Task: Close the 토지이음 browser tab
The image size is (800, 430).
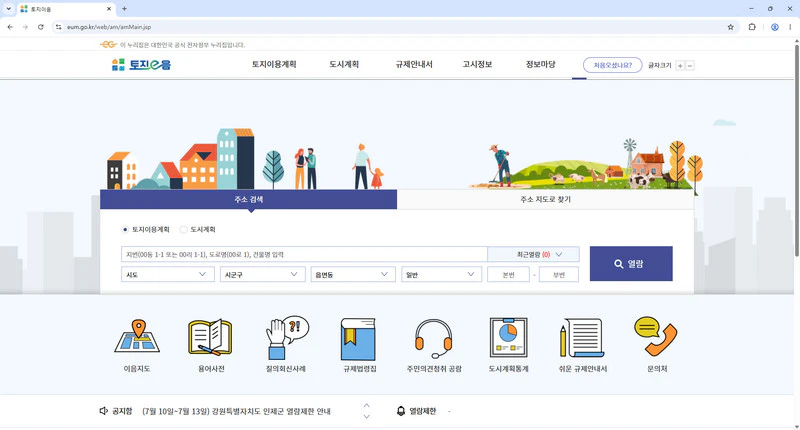Action: click(109, 9)
